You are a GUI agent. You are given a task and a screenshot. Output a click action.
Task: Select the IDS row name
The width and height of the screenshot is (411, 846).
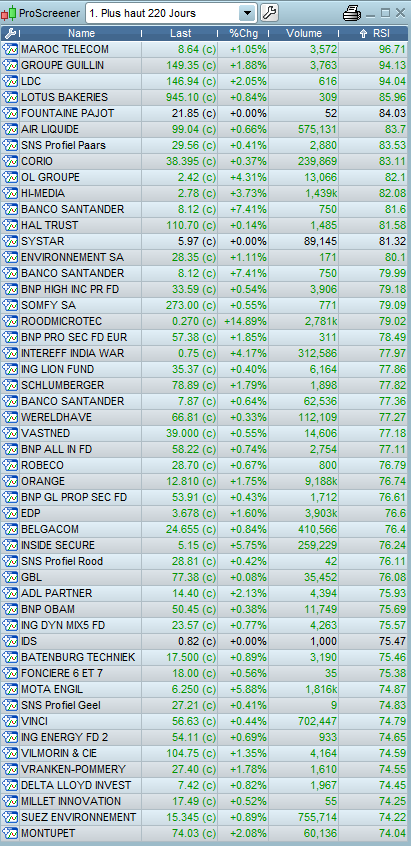click(29, 642)
